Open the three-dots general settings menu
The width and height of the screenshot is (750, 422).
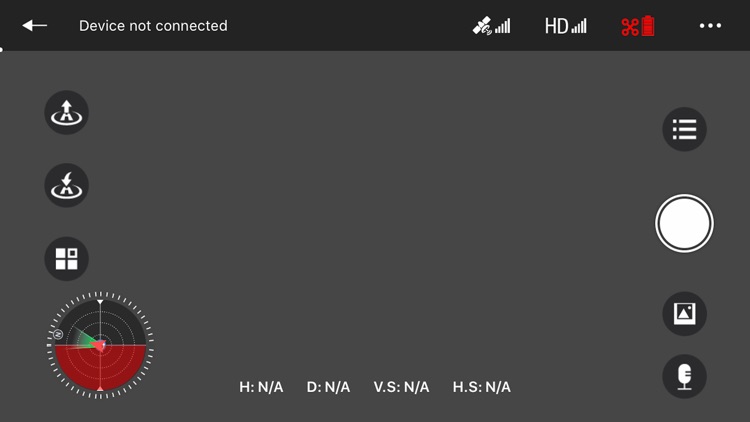(710, 26)
